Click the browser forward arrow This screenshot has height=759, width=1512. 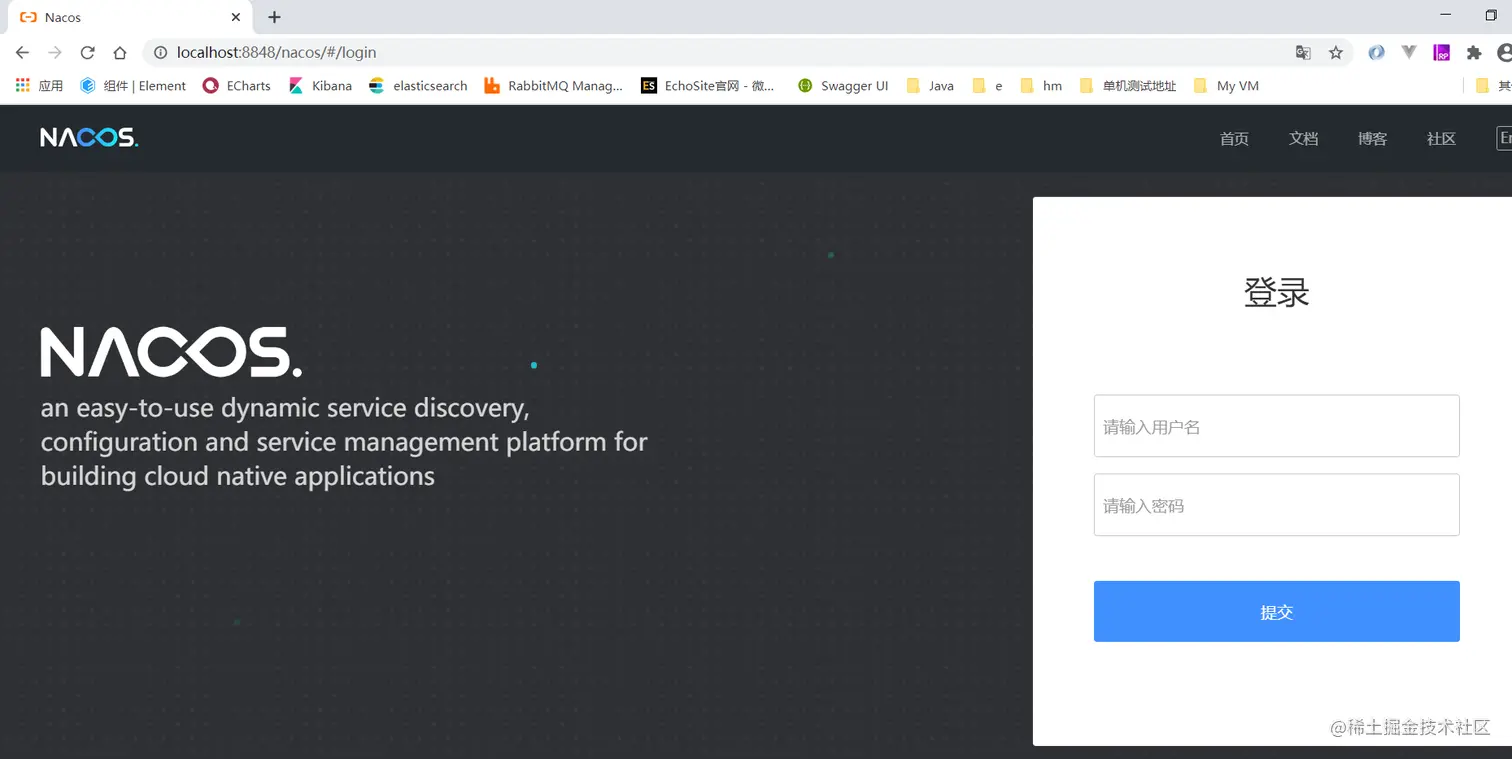pos(55,53)
